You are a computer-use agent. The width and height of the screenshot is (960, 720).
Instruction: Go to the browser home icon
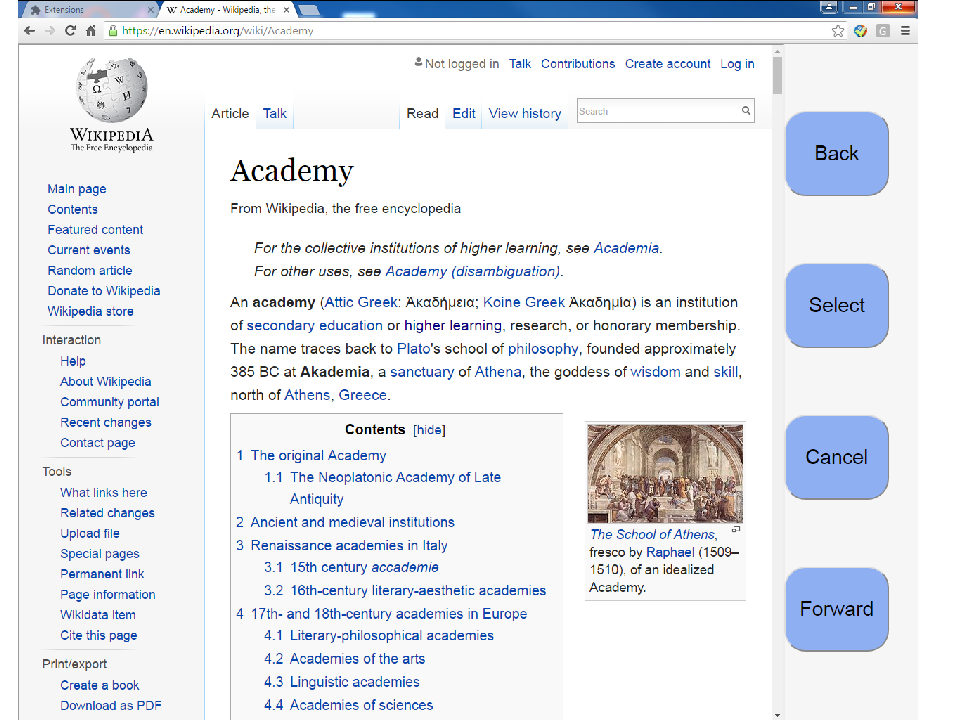click(91, 31)
